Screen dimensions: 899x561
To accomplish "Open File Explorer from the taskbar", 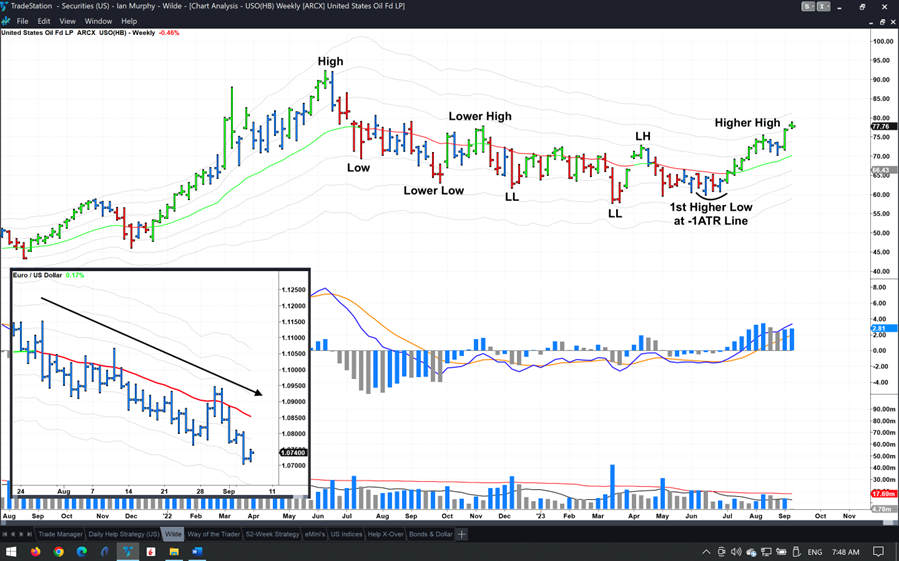I will 174,551.
